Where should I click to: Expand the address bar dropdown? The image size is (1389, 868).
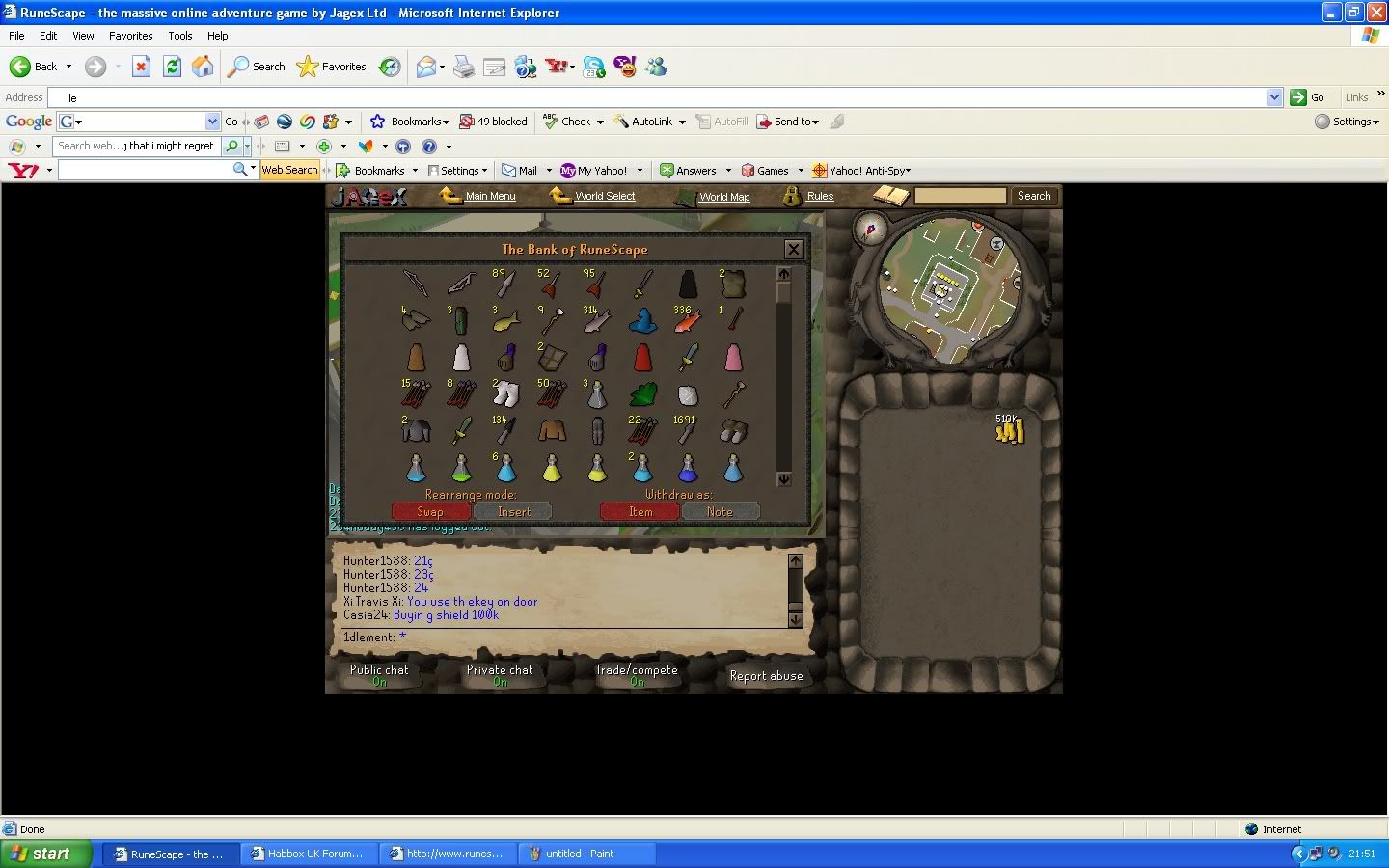pos(1274,97)
